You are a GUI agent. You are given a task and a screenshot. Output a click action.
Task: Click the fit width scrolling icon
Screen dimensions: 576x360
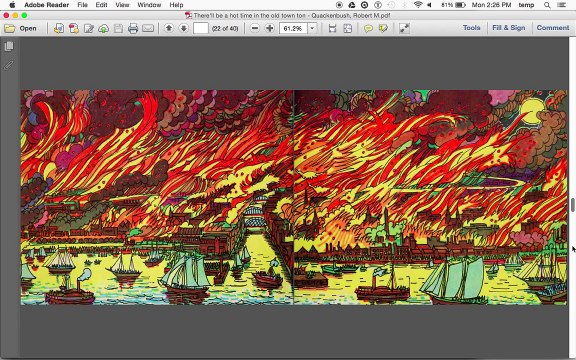(x=332, y=28)
